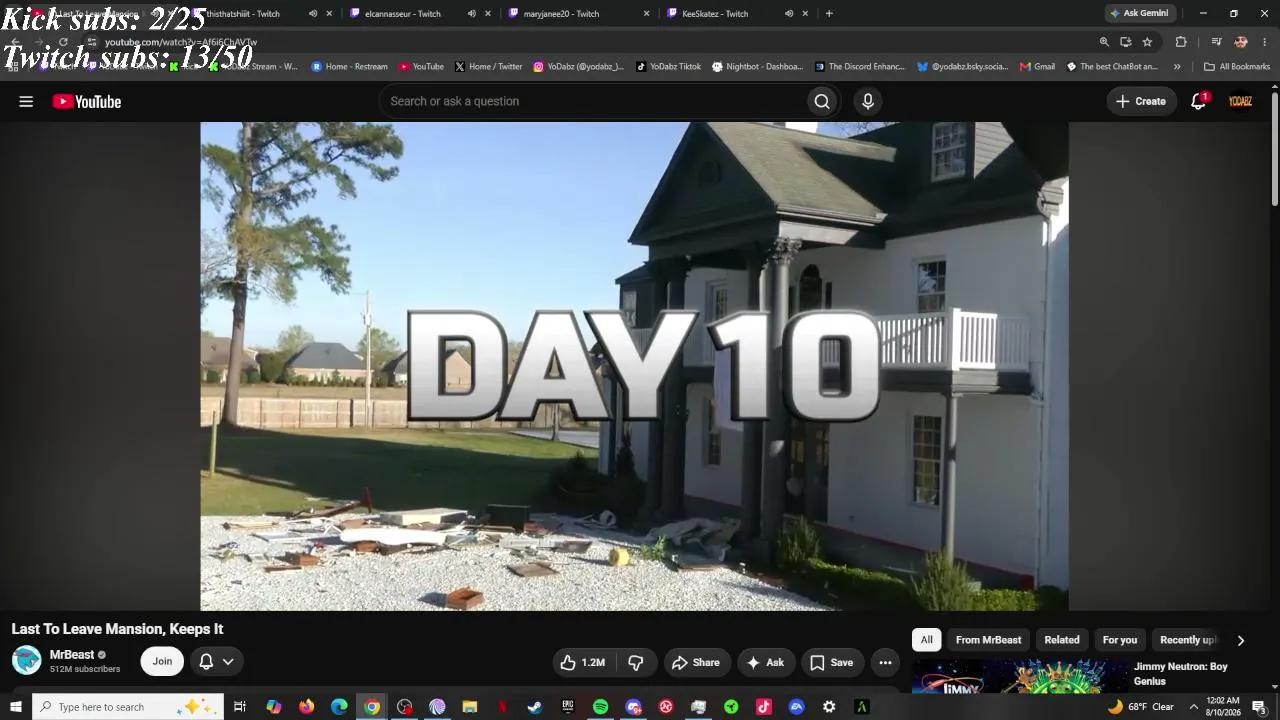Show more bookmarks with the overflow chevron
This screenshot has width=1280, height=720.
click(1177, 67)
